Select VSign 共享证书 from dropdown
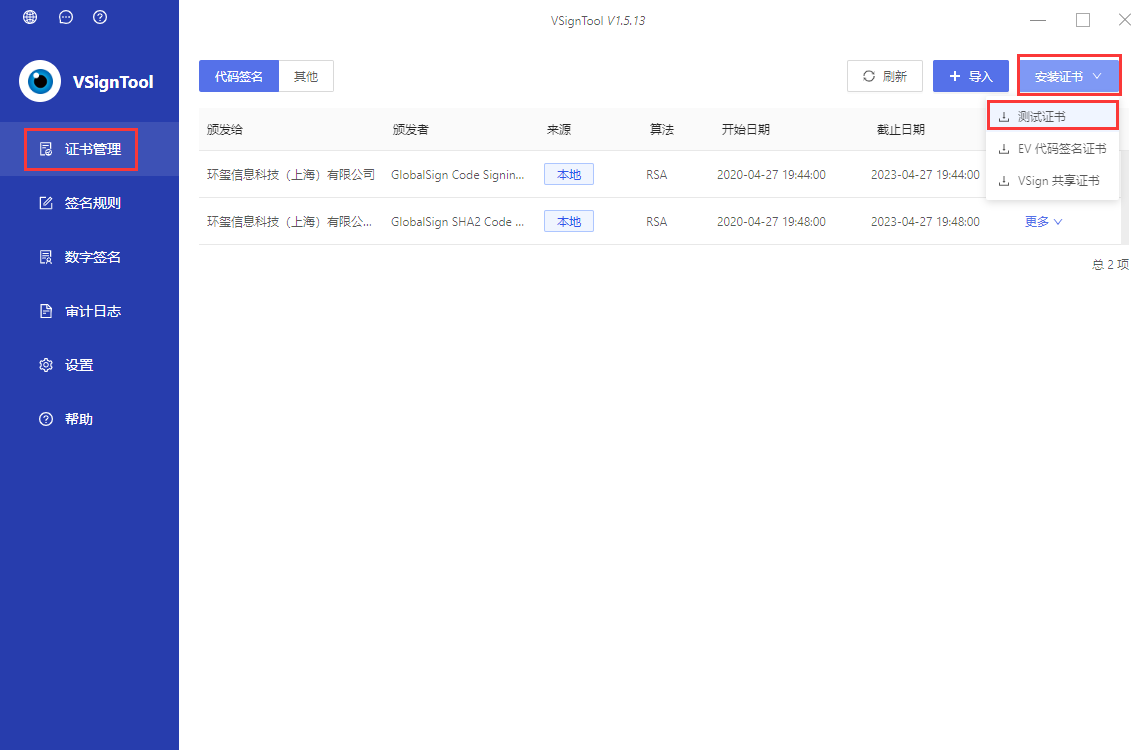 (1052, 181)
